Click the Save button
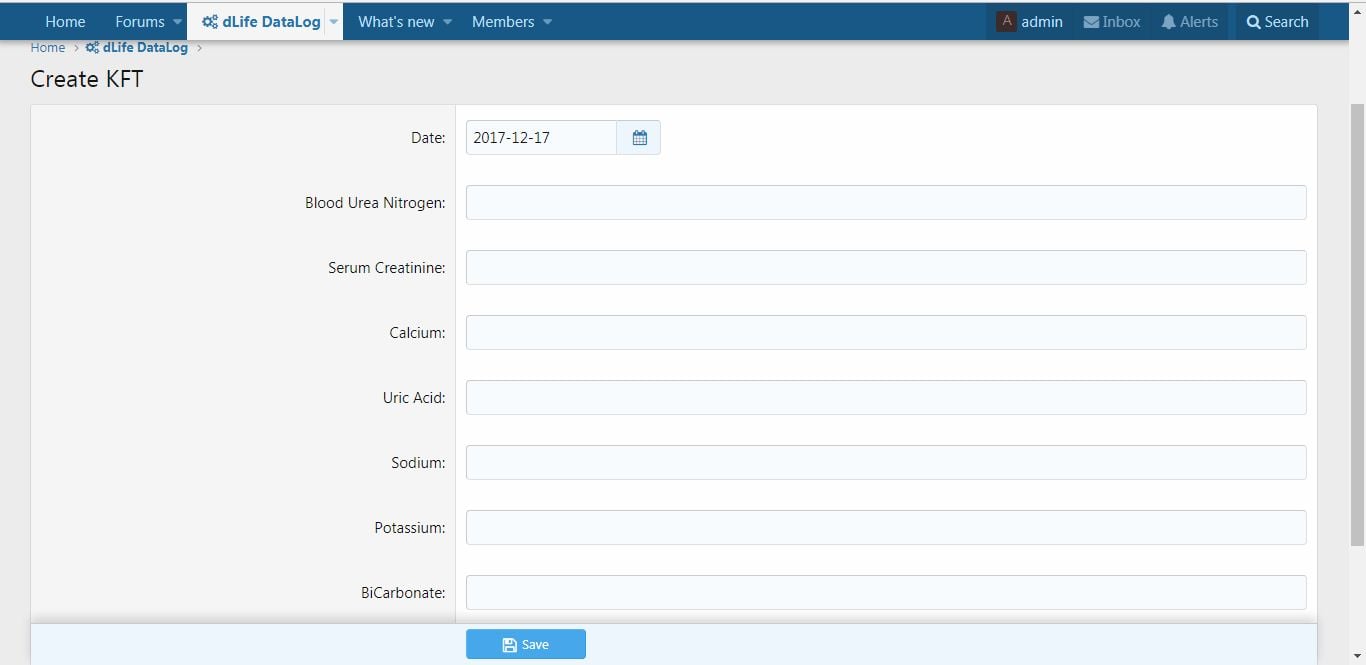Screen dimensions: 1366x665 click(x=526, y=644)
